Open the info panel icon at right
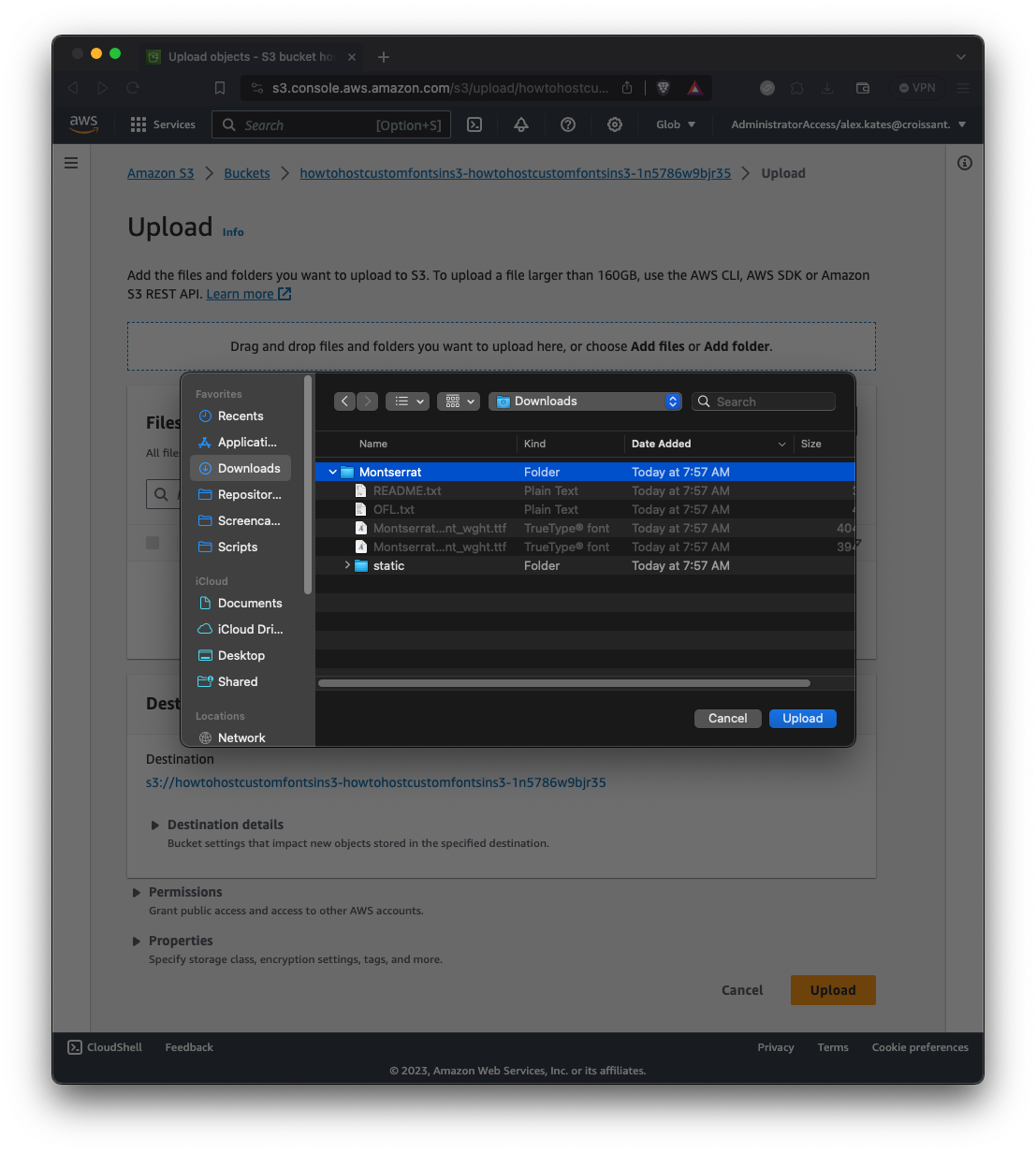This screenshot has height=1153, width=1036. (x=965, y=163)
